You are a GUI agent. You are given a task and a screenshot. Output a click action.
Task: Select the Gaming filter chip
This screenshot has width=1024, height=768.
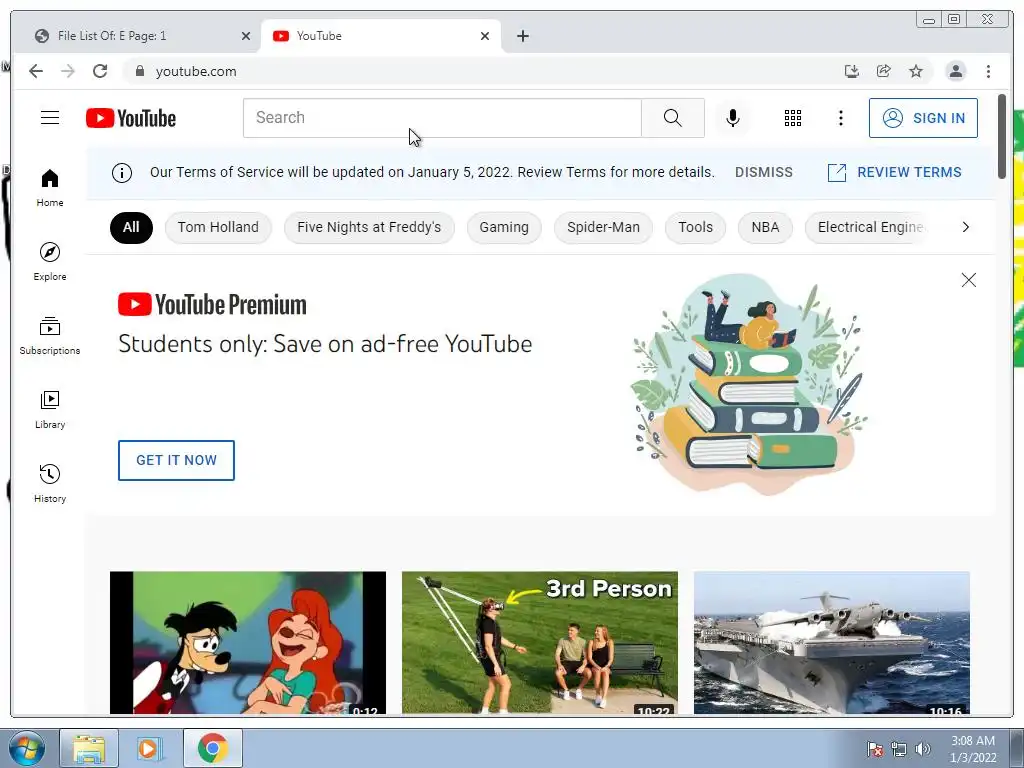coord(504,227)
